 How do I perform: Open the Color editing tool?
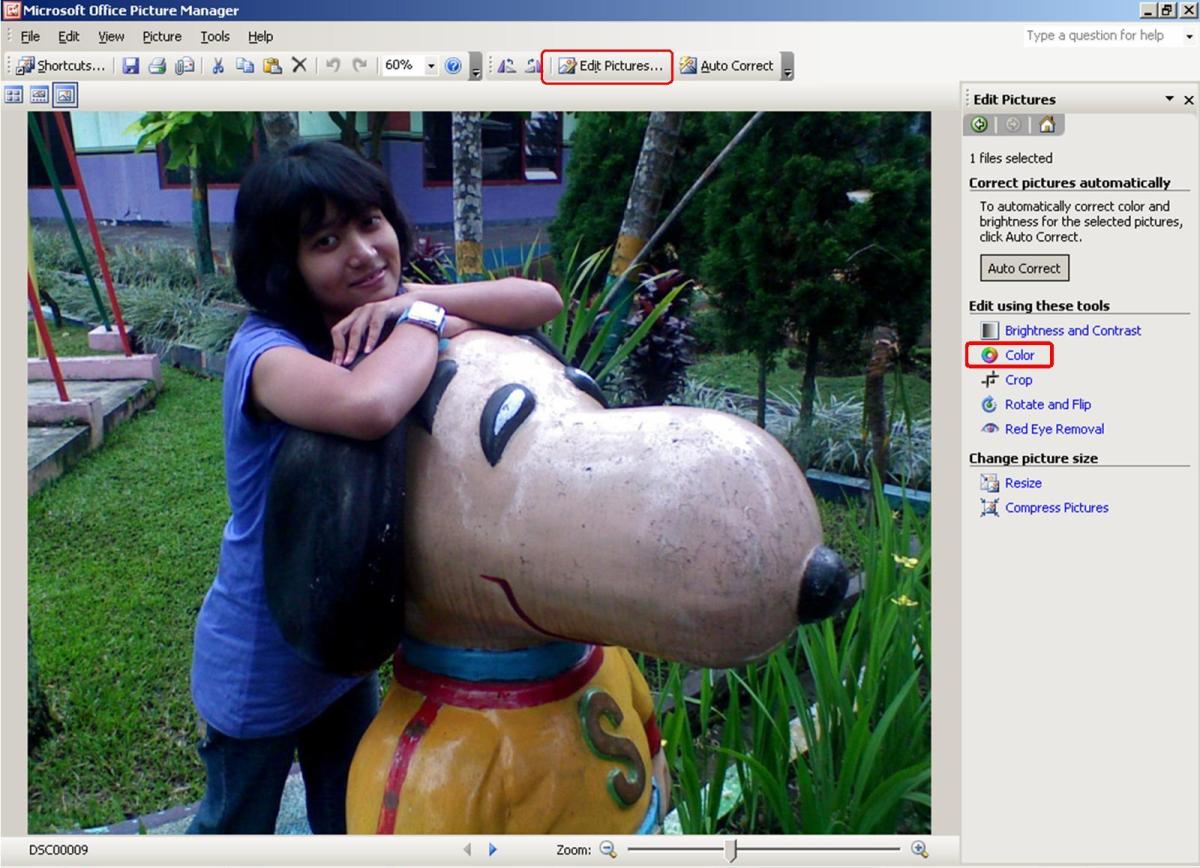1019,355
